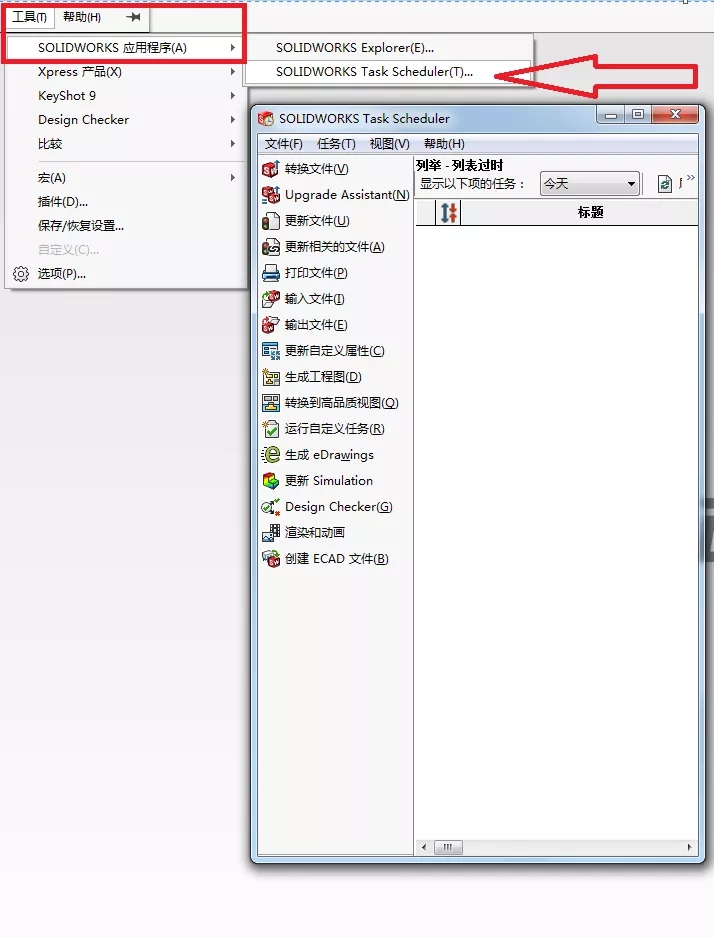Click the pin icon in the menu bar
This screenshot has height=938, width=714.
coord(133,17)
